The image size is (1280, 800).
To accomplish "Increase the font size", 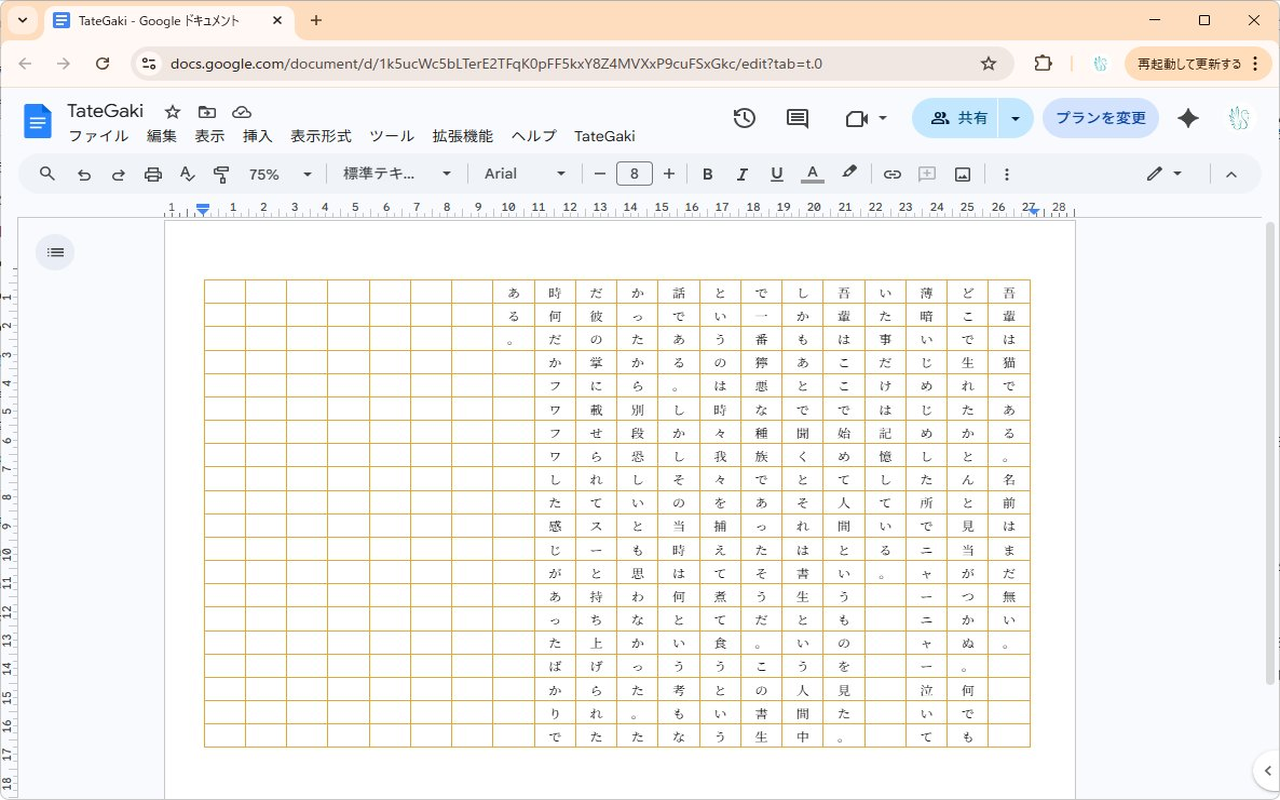I will point(669,174).
